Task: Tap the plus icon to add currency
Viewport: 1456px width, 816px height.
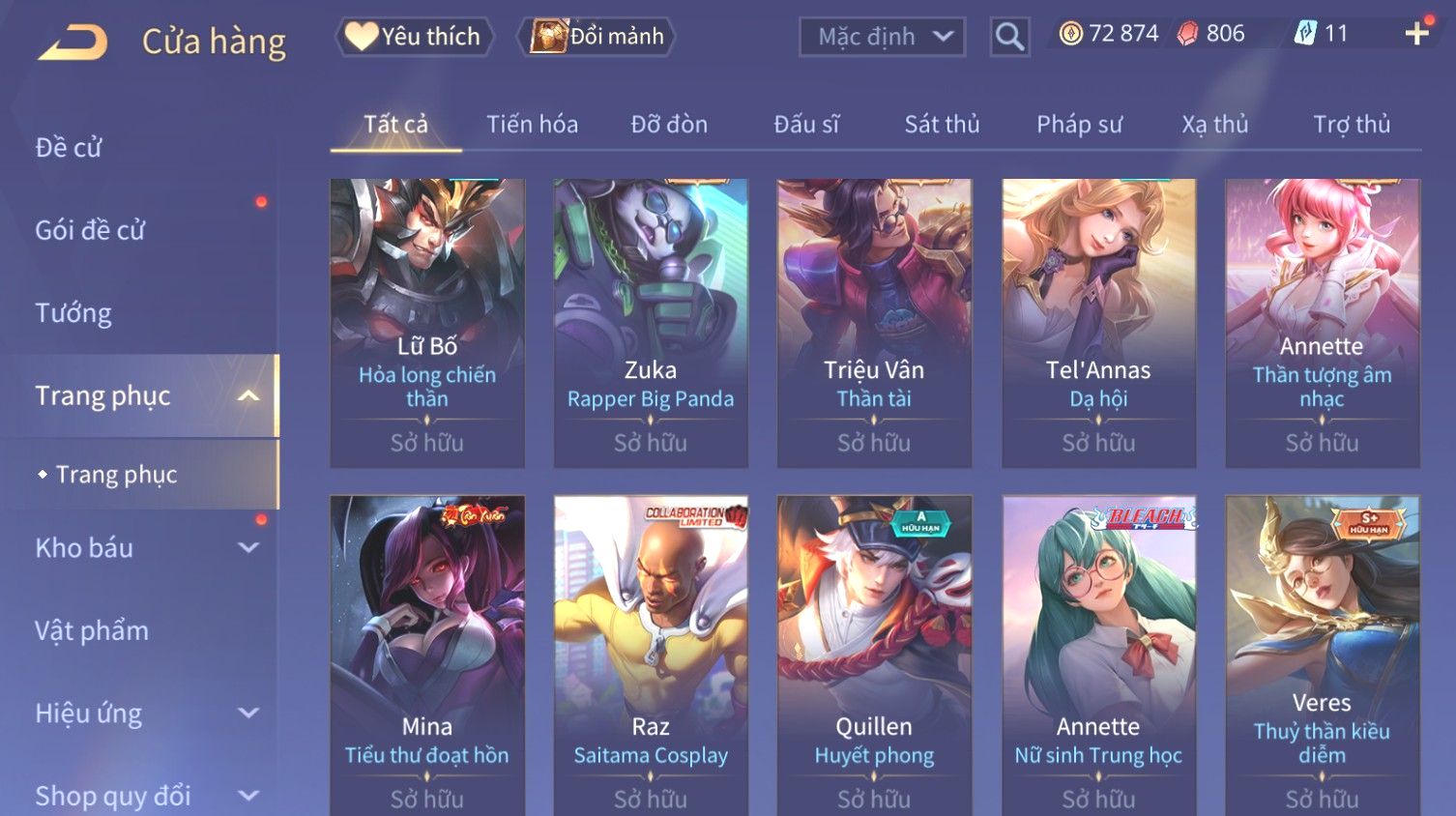Action: 1416,34
